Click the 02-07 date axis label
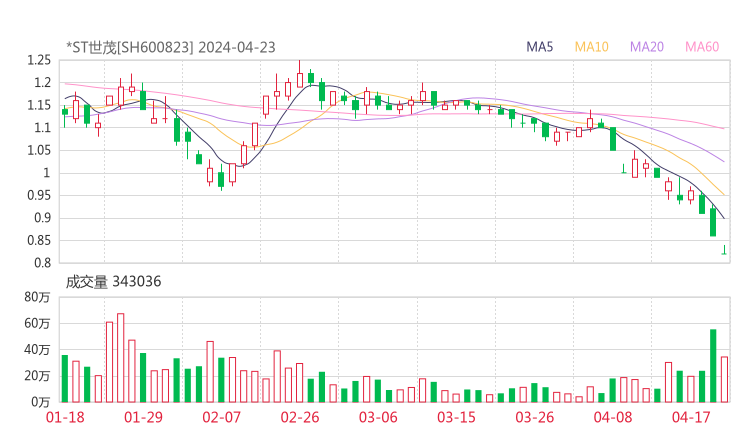Viewport: 740px width, 440px height. 221,417
